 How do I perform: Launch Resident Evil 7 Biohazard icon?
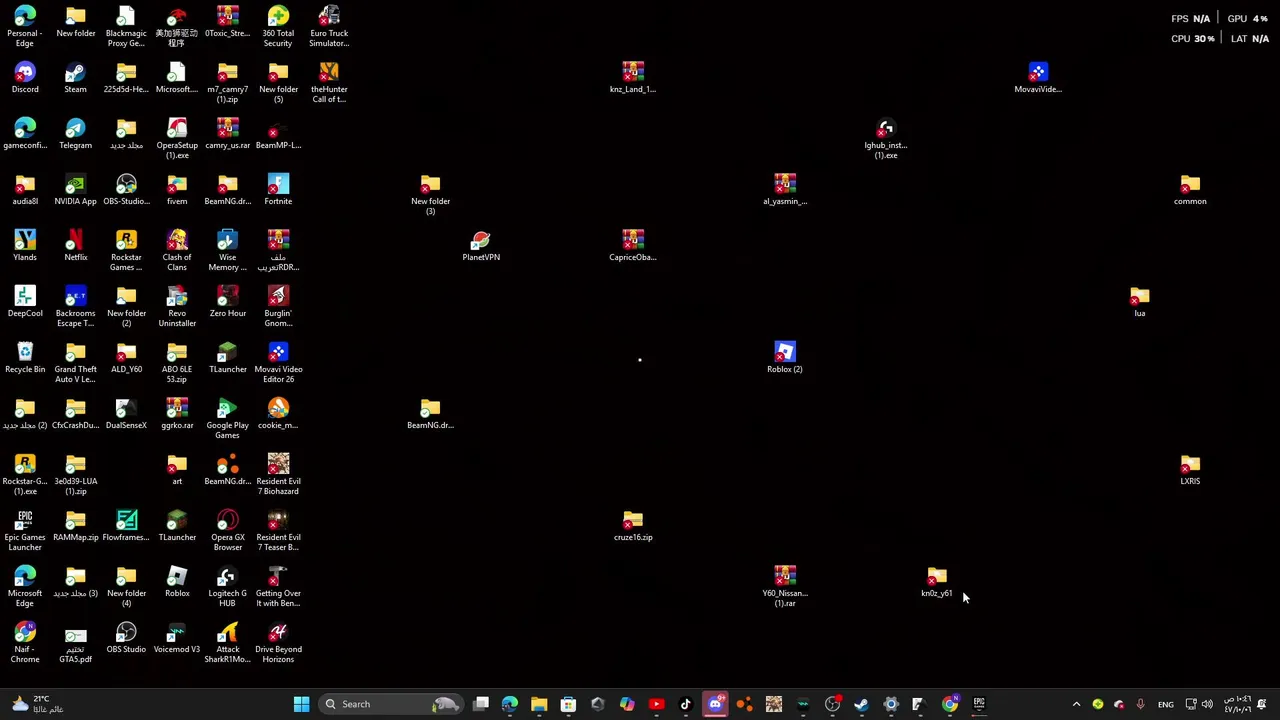coord(278,474)
